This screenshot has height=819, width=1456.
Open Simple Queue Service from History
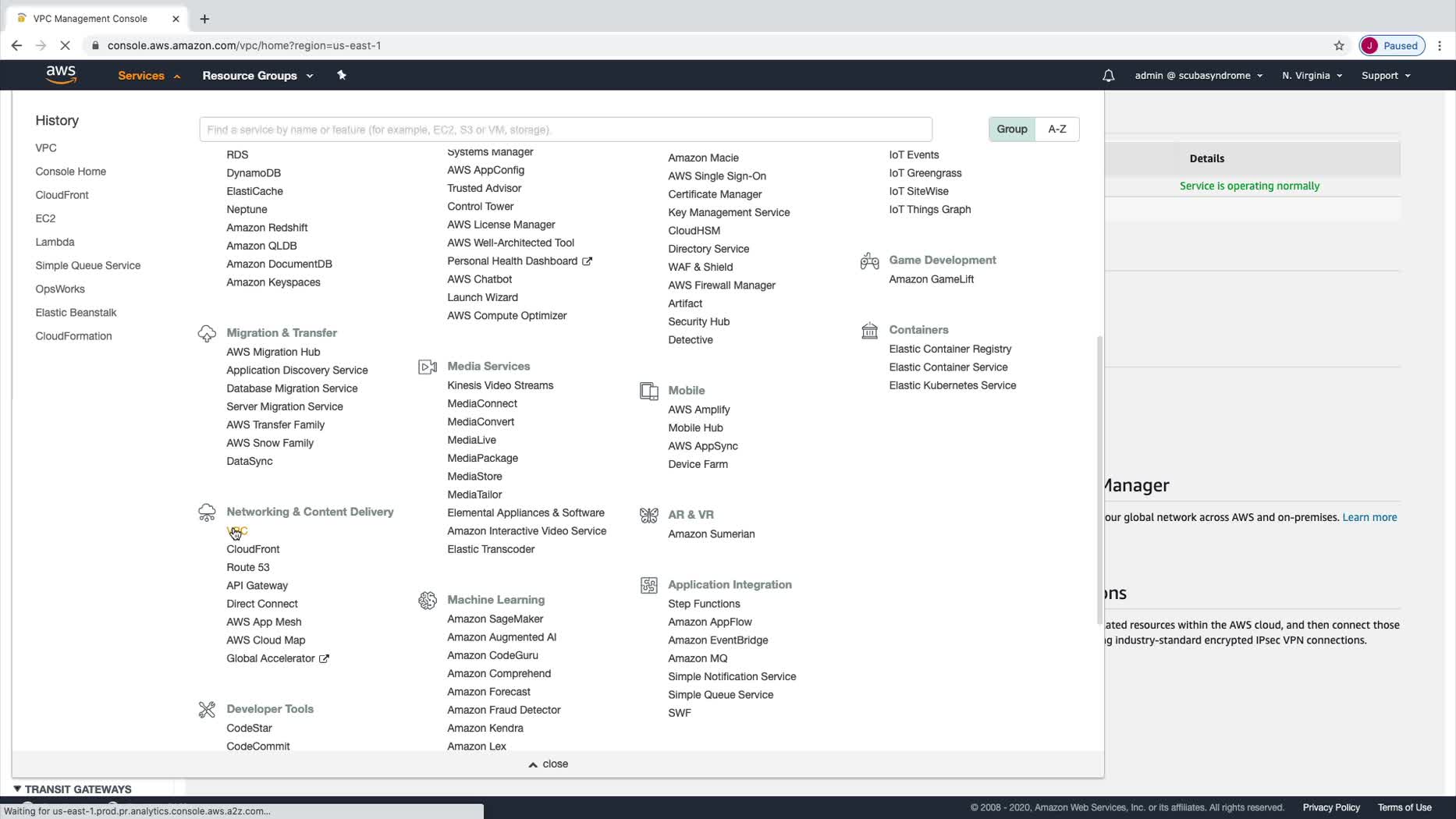[x=88, y=265]
